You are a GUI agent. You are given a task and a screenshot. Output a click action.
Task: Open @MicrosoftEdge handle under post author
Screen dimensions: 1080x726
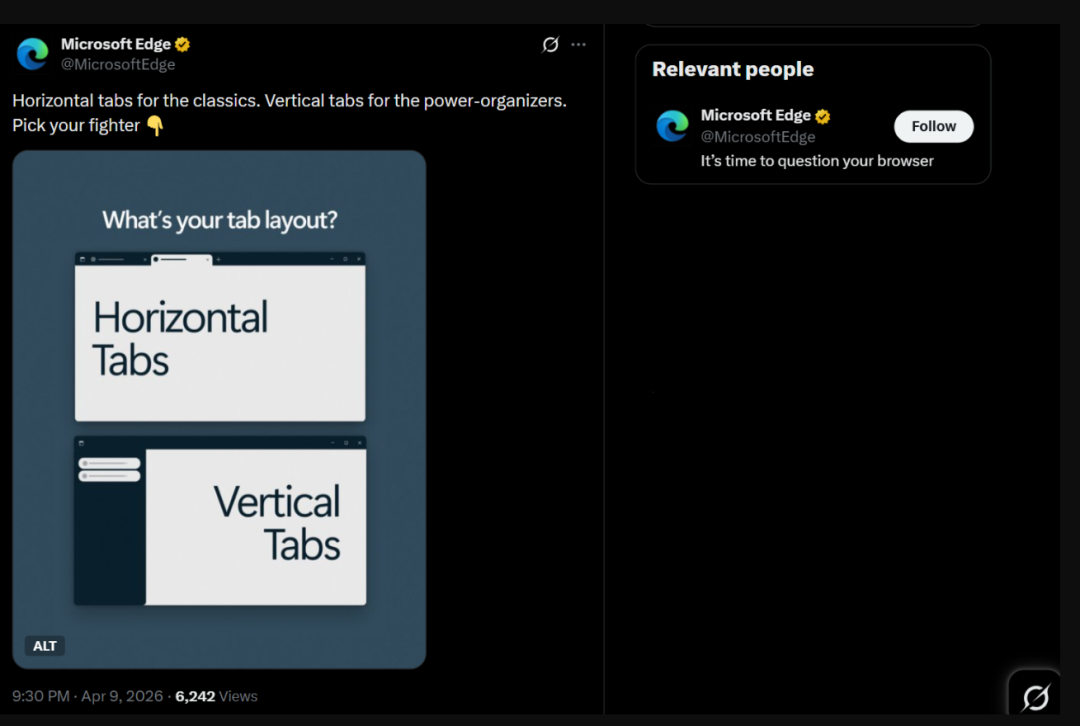[x=118, y=64]
